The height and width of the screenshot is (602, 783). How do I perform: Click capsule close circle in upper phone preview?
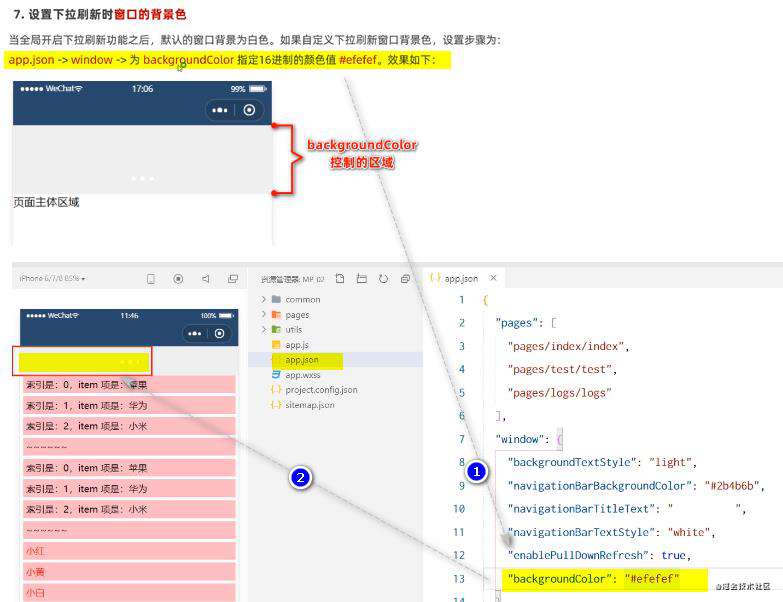249,110
